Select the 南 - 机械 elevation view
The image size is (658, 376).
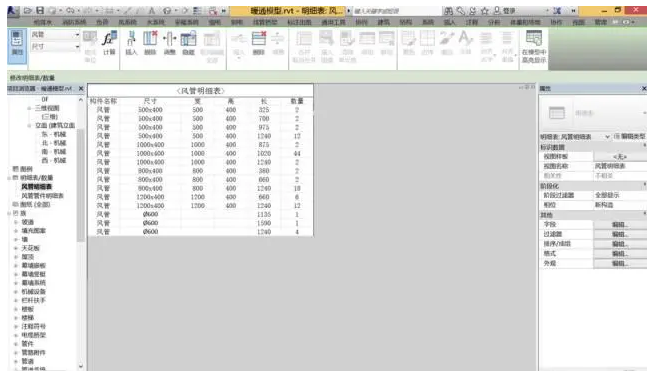pos(54,151)
